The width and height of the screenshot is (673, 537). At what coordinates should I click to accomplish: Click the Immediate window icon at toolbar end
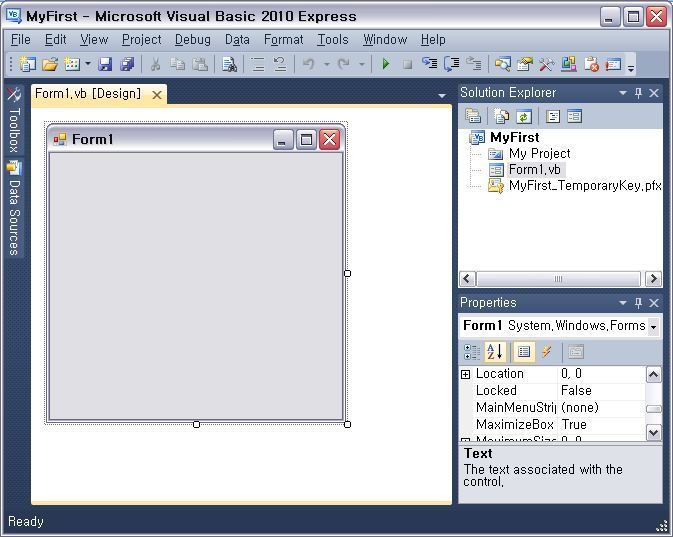[x=613, y=64]
